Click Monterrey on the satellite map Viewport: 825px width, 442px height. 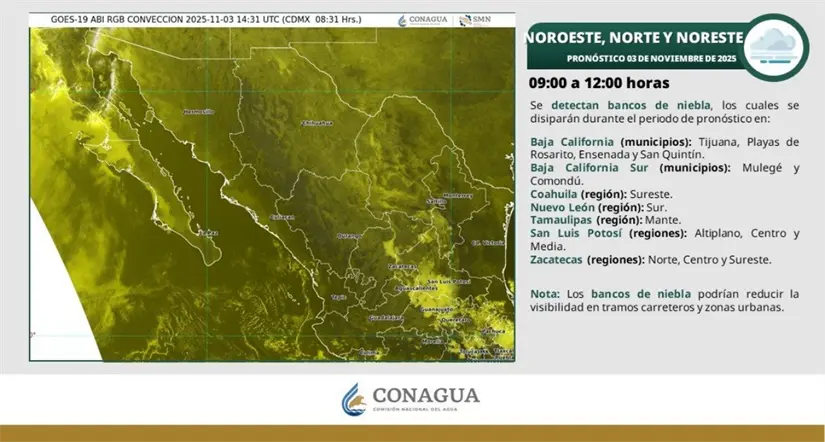click(458, 196)
